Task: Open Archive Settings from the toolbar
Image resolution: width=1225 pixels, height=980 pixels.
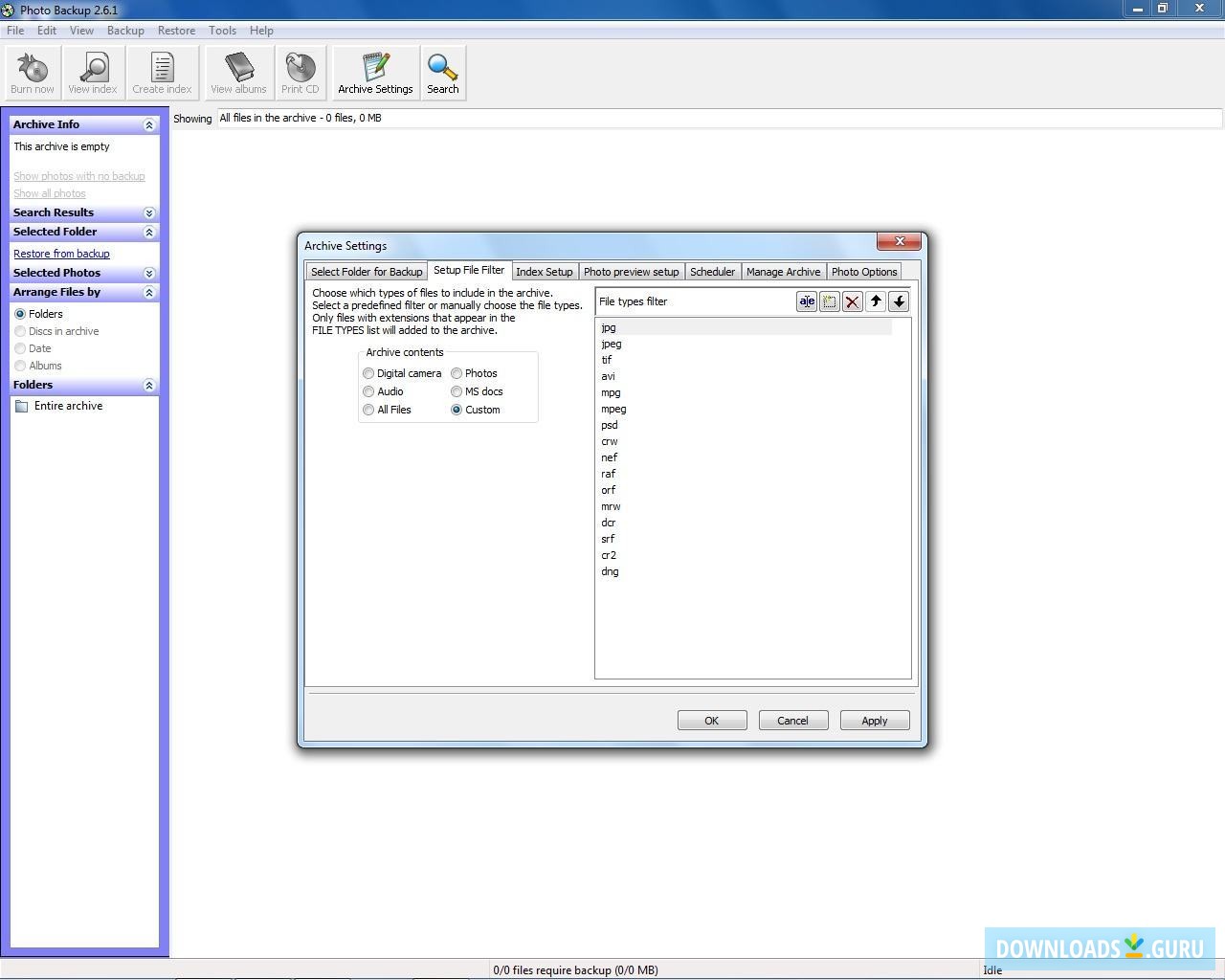Action: point(375,73)
